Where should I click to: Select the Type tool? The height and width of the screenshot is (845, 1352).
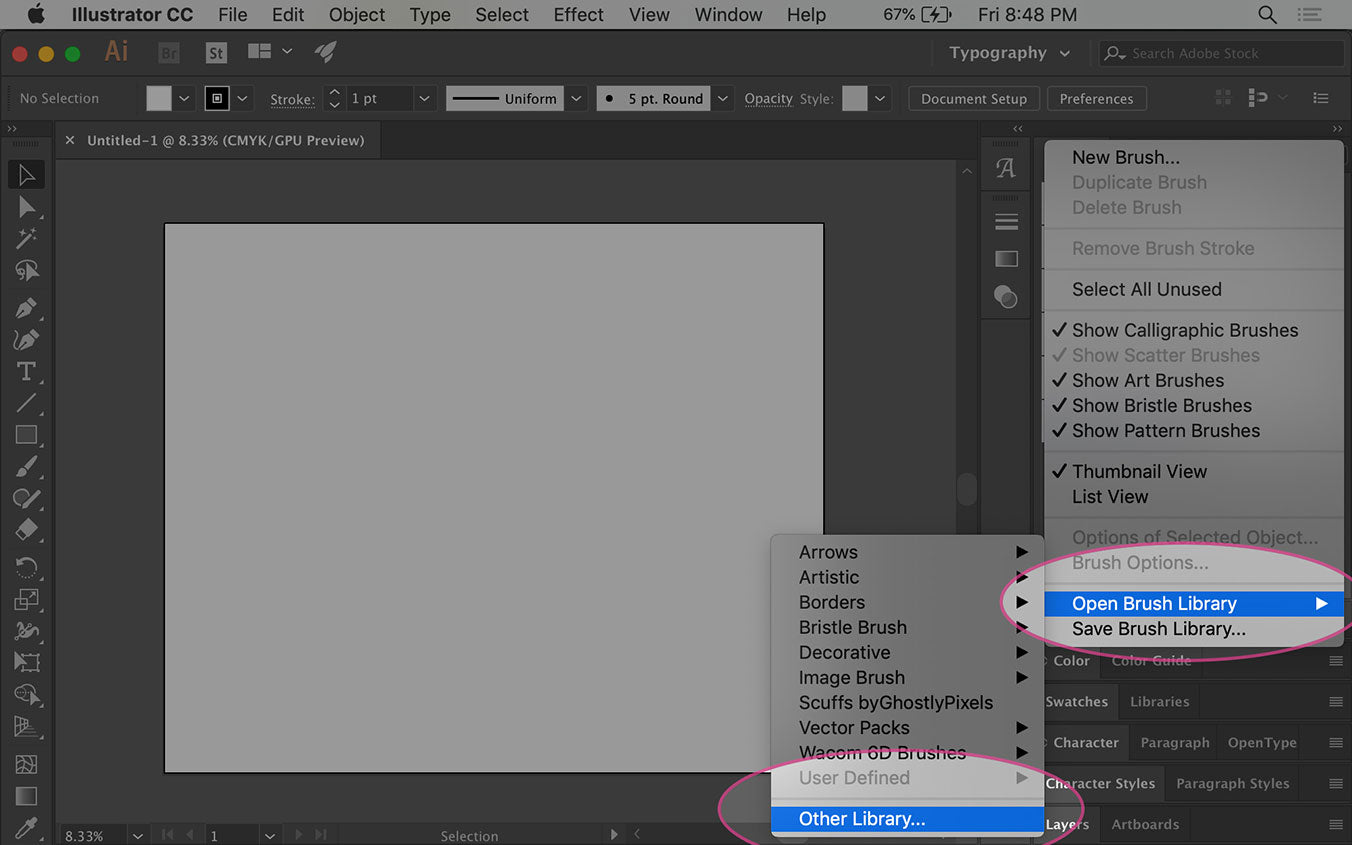27,371
